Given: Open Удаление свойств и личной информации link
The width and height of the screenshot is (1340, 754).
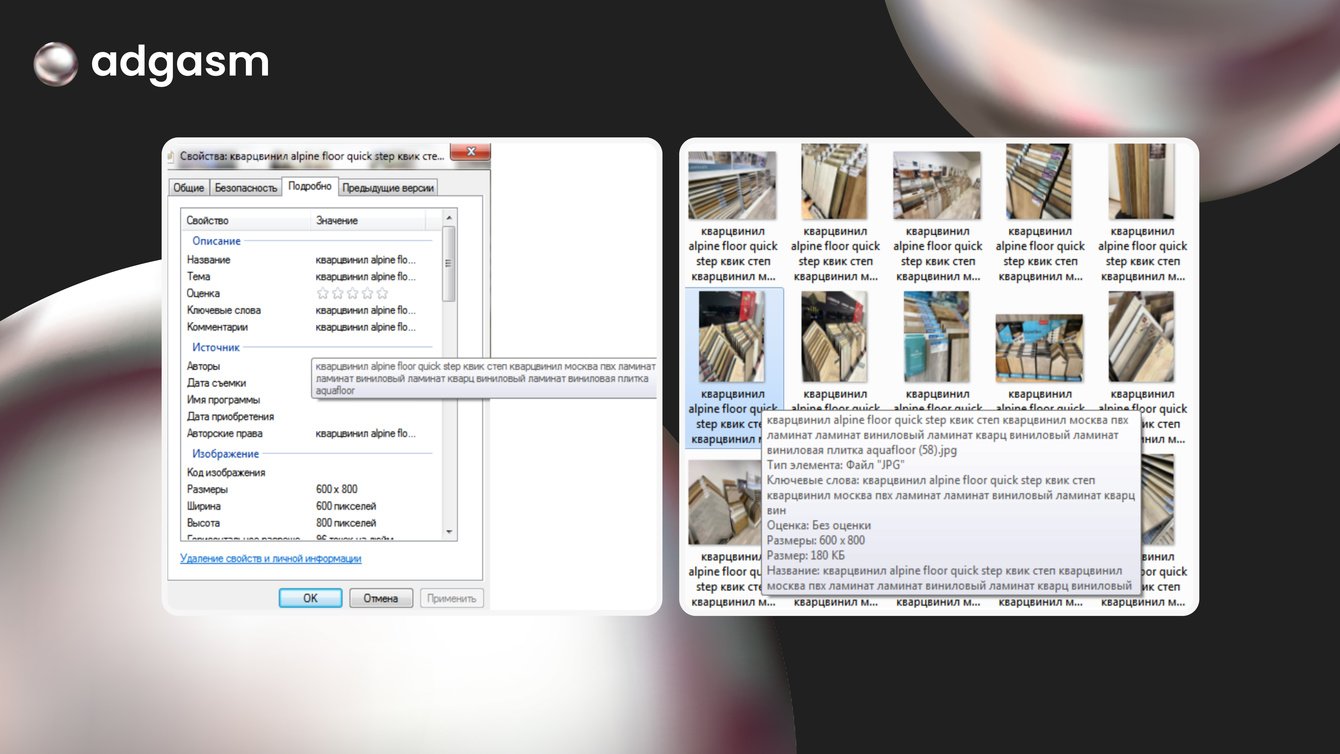Looking at the screenshot, I should [271, 559].
